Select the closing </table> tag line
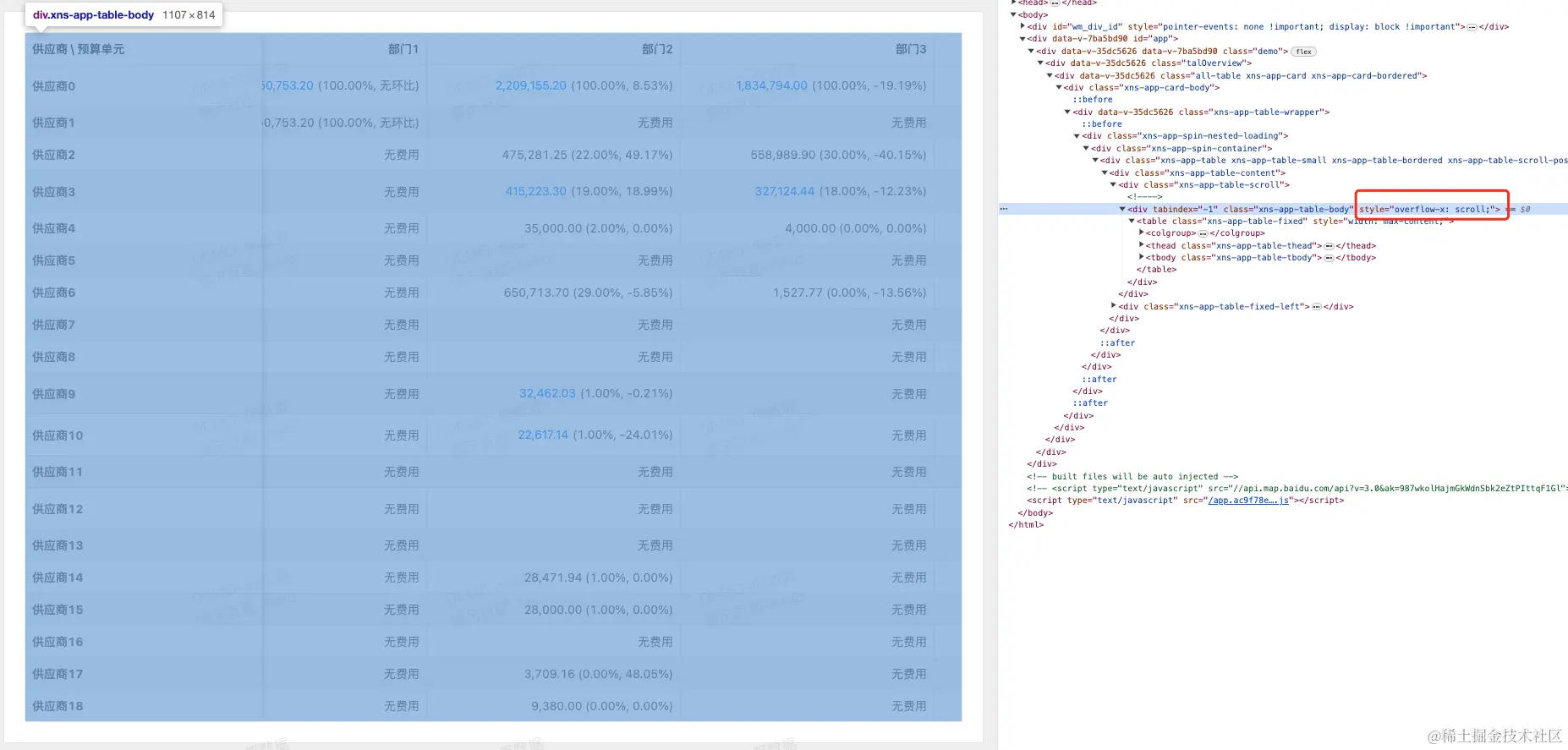1568x750 pixels. [1156, 270]
